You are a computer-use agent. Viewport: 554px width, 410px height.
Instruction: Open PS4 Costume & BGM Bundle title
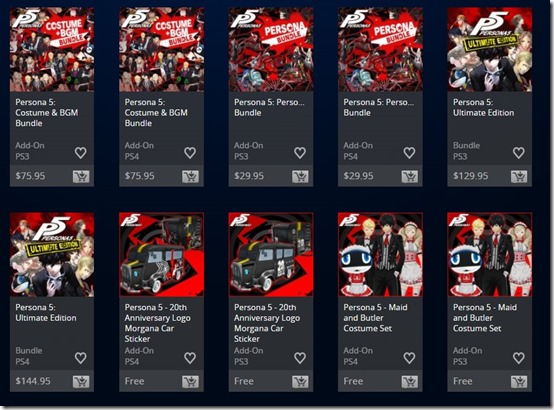click(156, 113)
